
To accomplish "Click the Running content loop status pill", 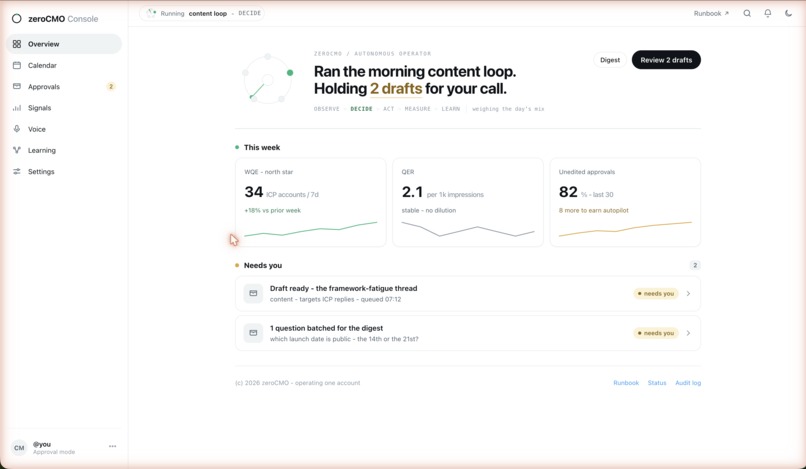I will click(202, 13).
